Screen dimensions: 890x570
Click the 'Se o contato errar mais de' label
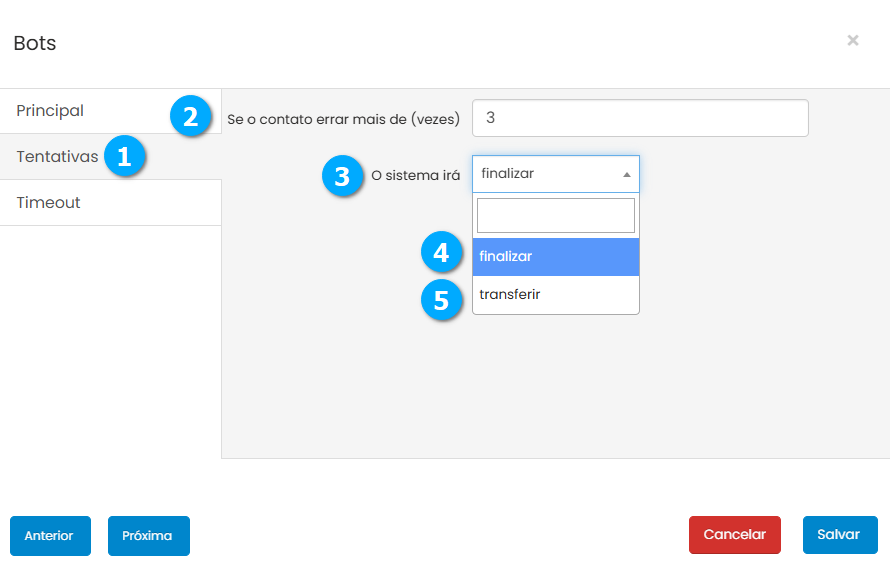343,119
